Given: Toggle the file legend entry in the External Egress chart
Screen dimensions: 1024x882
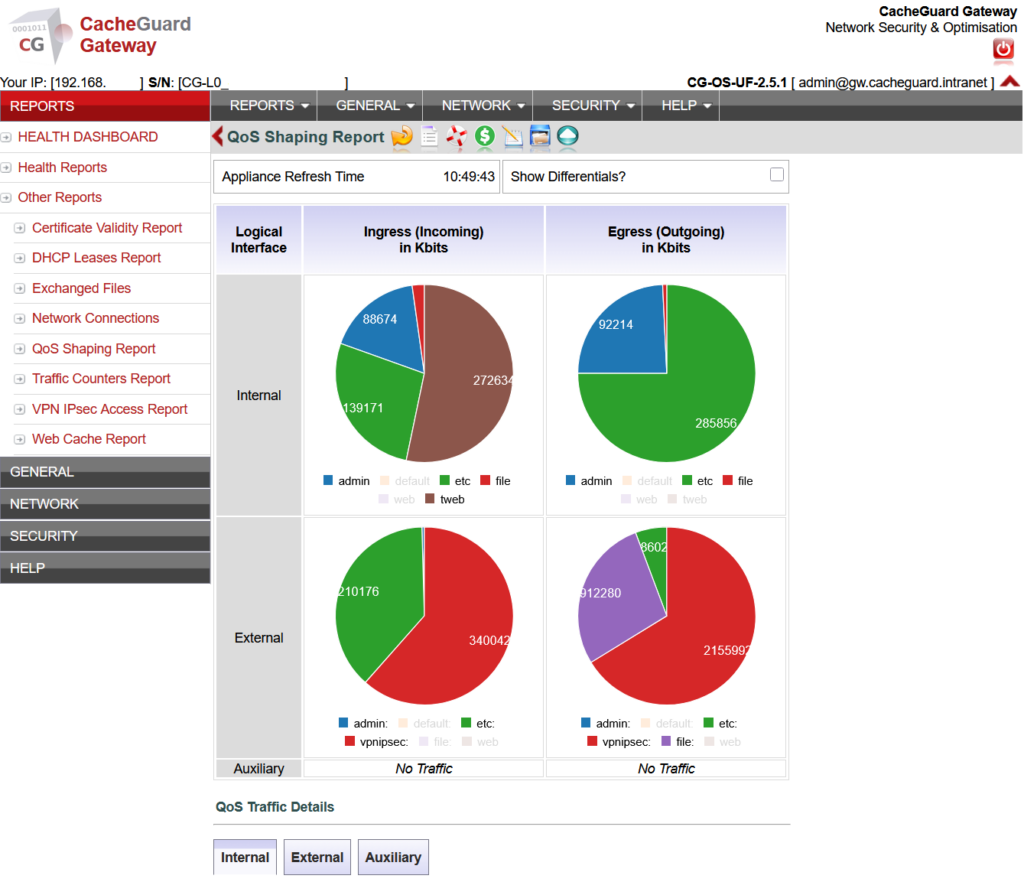Looking at the screenshot, I should pyautogui.click(x=678, y=742).
